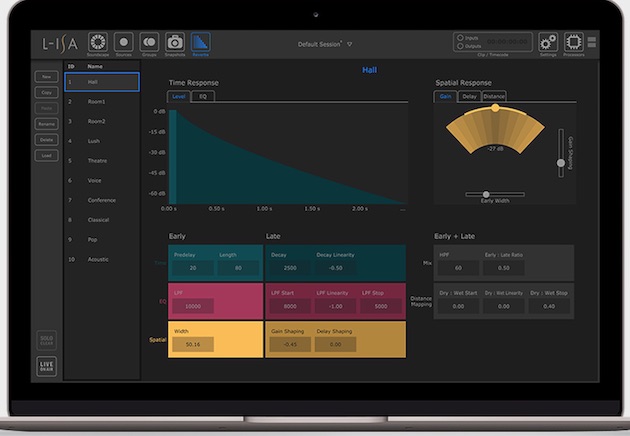
Task: Click the New reverb button
Action: [47, 76]
